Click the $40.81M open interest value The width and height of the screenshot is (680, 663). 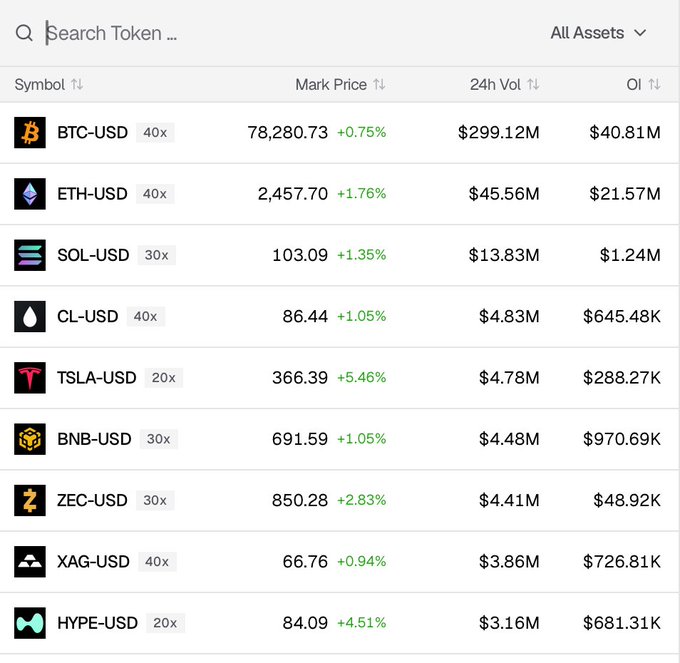[625, 132]
